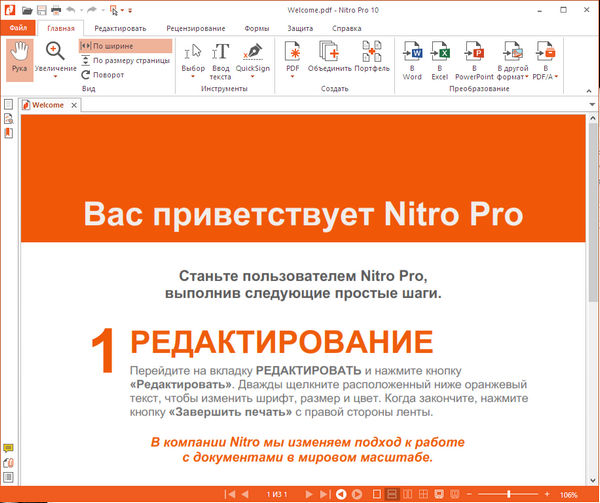The width and height of the screenshot is (600, 503).
Task: Expand the PDF create dropdown arrow
Action: pos(293,77)
